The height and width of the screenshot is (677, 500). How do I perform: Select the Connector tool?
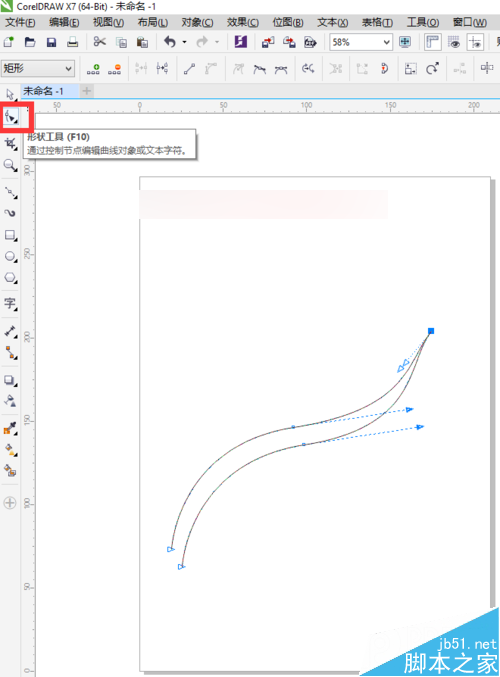click(x=10, y=353)
